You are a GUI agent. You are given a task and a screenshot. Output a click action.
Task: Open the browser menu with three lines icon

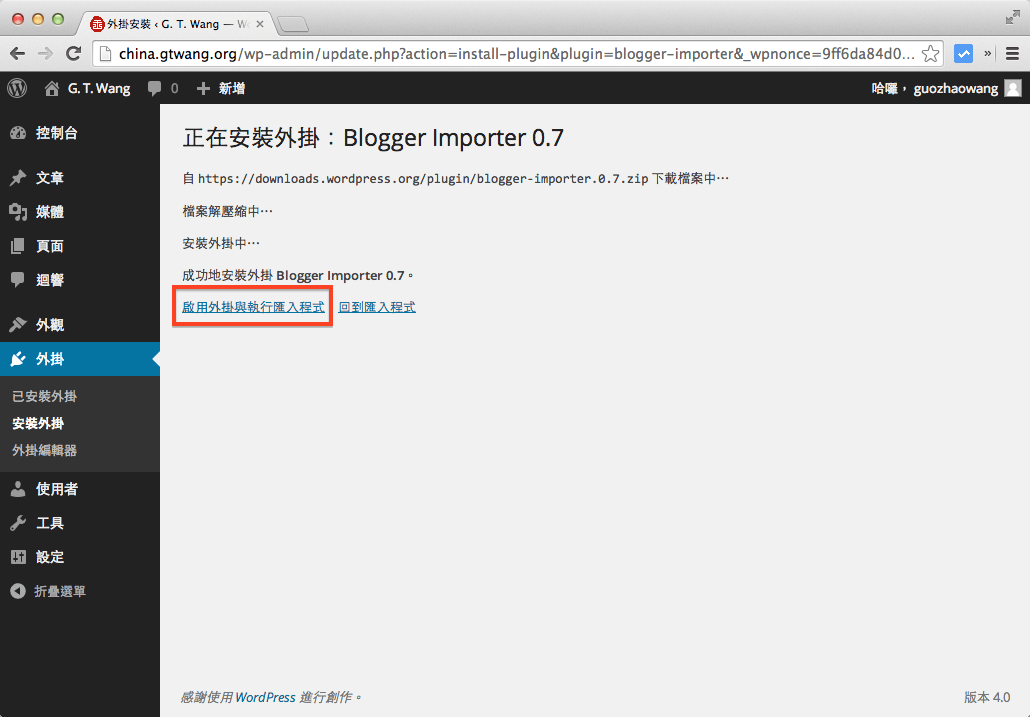click(x=1013, y=53)
